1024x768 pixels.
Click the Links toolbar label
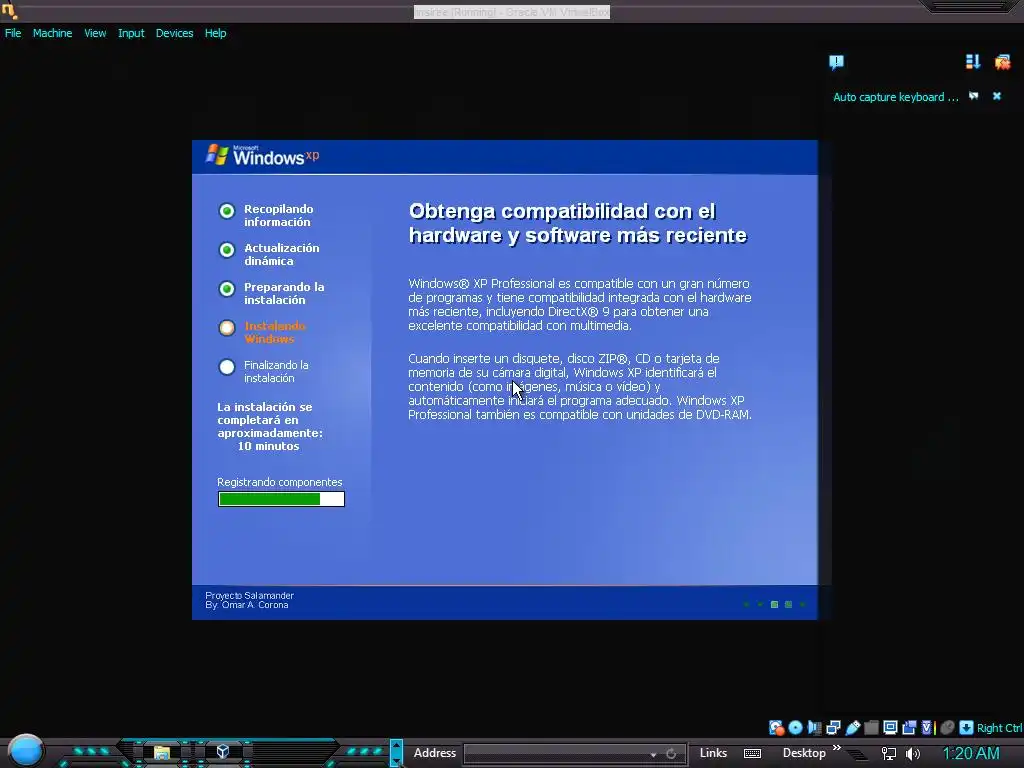click(713, 753)
